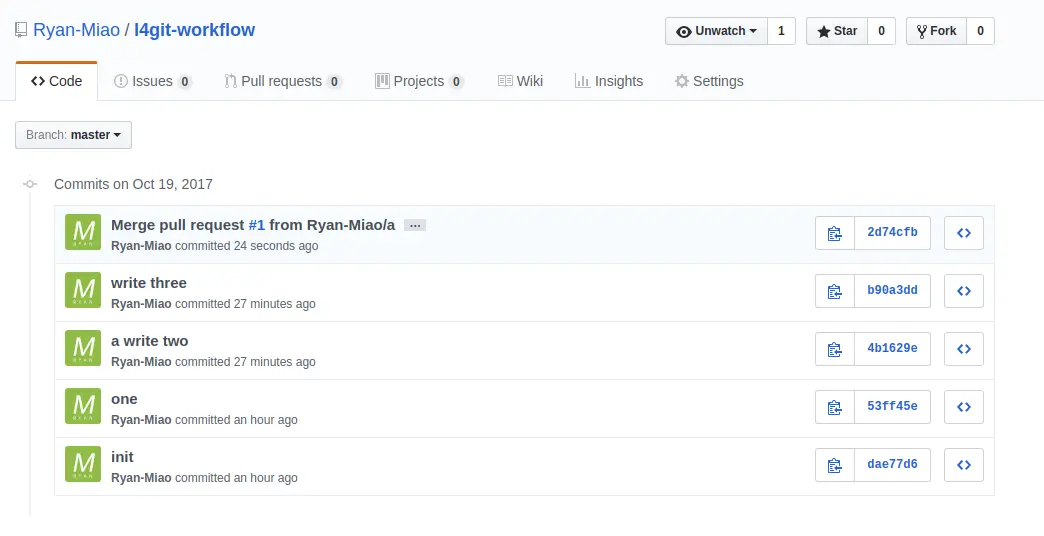Expand the merge commit description ellipsis
1044x536 pixels.
click(415, 225)
